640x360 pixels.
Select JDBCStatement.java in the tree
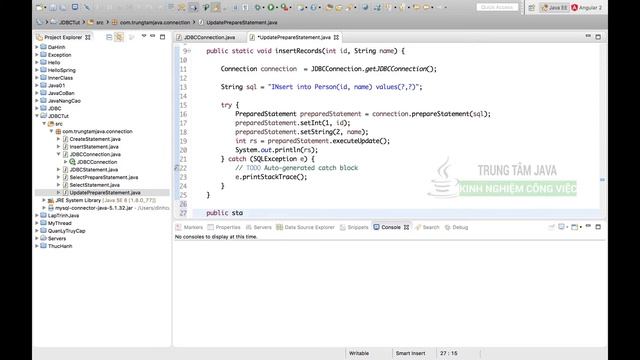[x=93, y=169]
